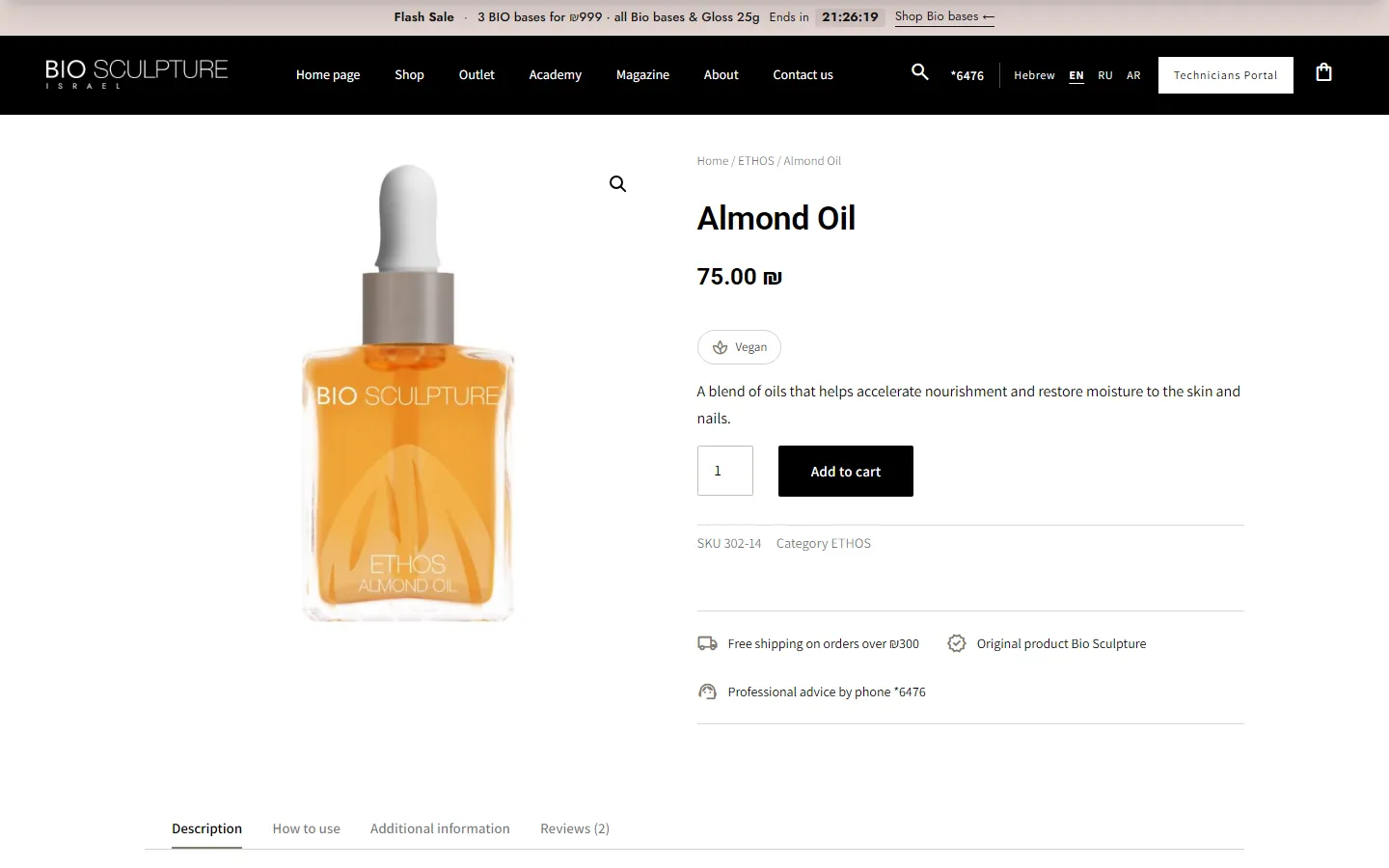Screen dimensions: 1389x868
Task: Click the Vegan leaf badge
Action: click(x=739, y=347)
